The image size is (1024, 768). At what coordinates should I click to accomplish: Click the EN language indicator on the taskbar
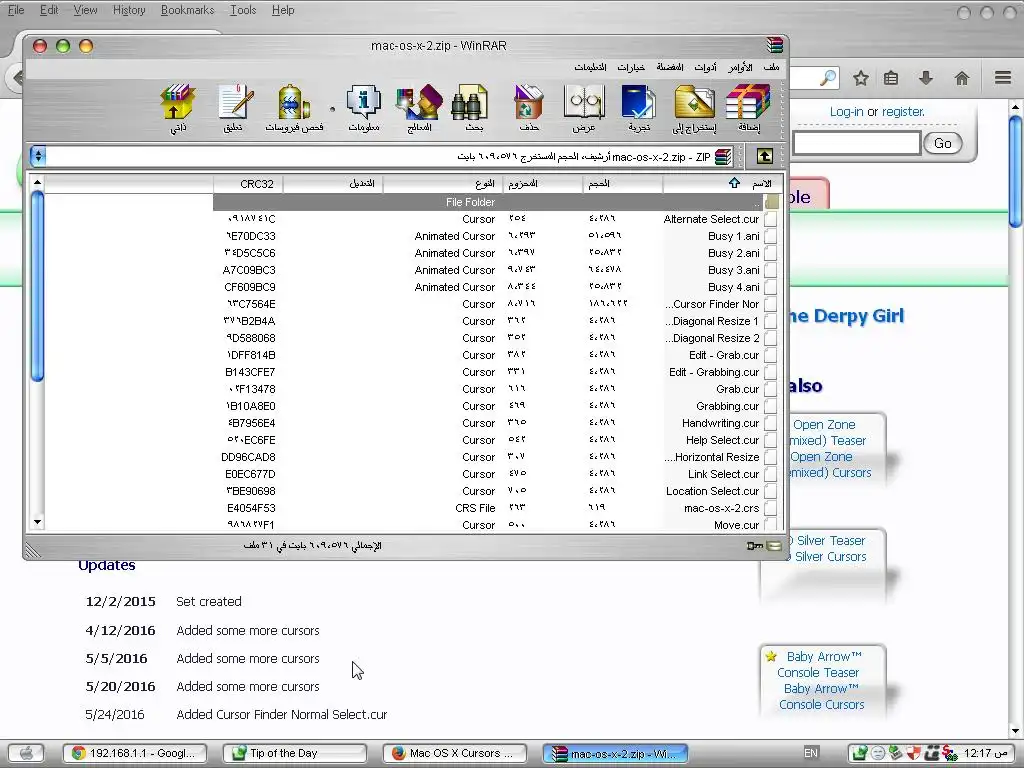pyautogui.click(x=811, y=753)
